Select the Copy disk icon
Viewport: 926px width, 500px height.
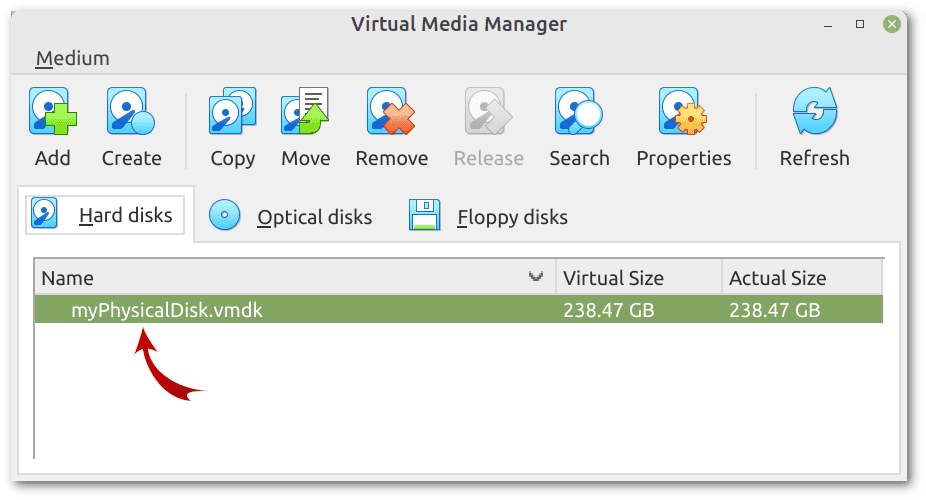click(233, 111)
